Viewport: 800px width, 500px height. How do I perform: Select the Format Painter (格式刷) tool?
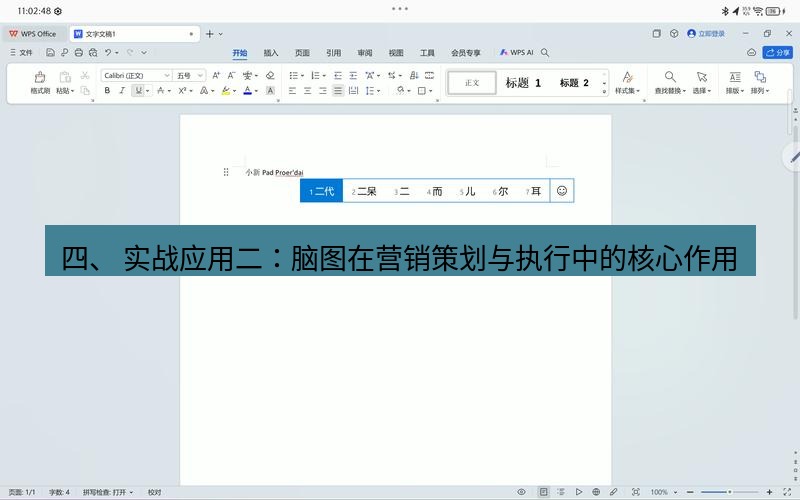(x=40, y=83)
